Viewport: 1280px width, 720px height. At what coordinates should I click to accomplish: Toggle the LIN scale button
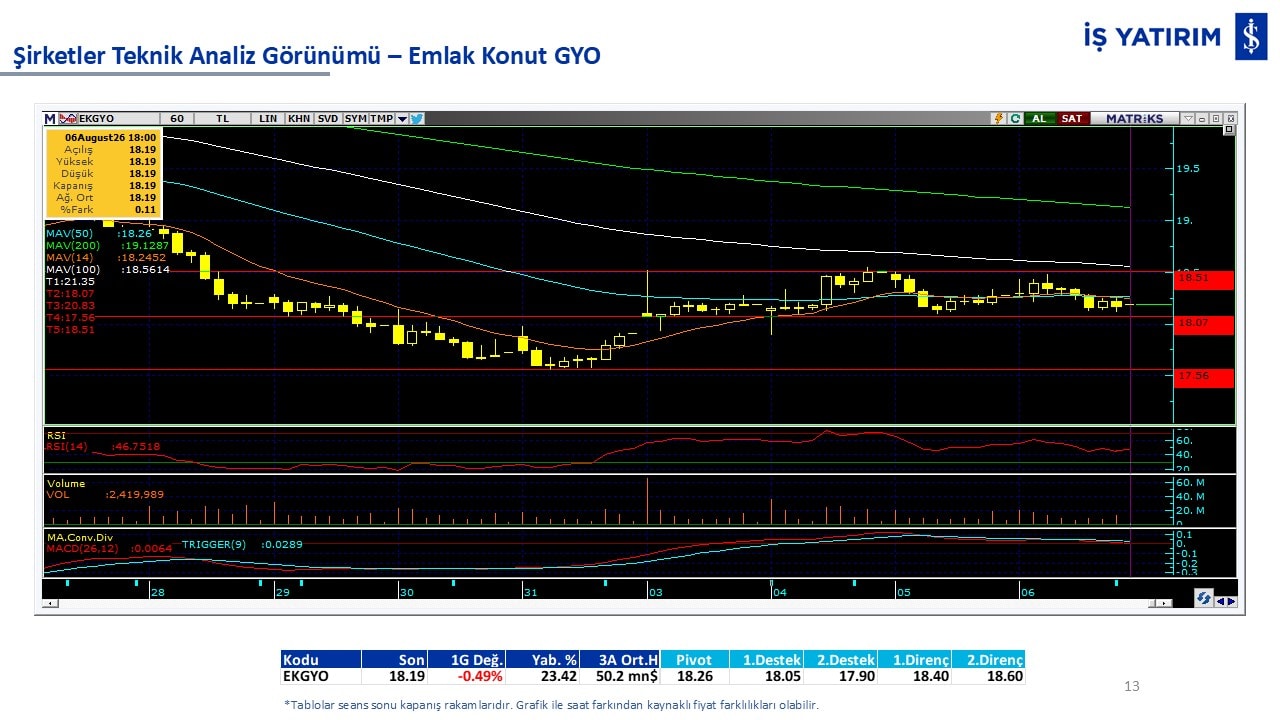click(267, 118)
